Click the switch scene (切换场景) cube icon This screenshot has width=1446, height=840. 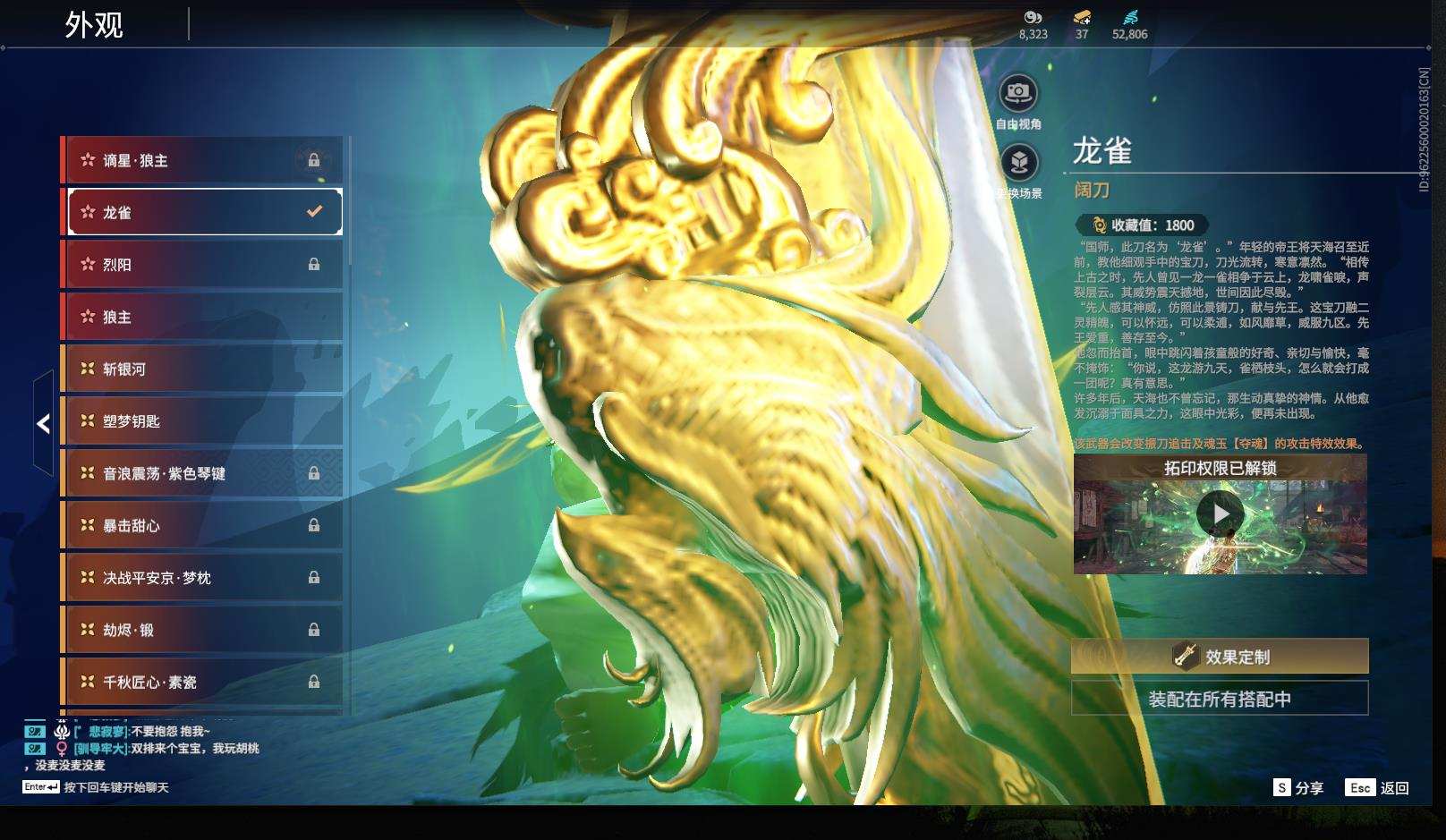(1018, 163)
